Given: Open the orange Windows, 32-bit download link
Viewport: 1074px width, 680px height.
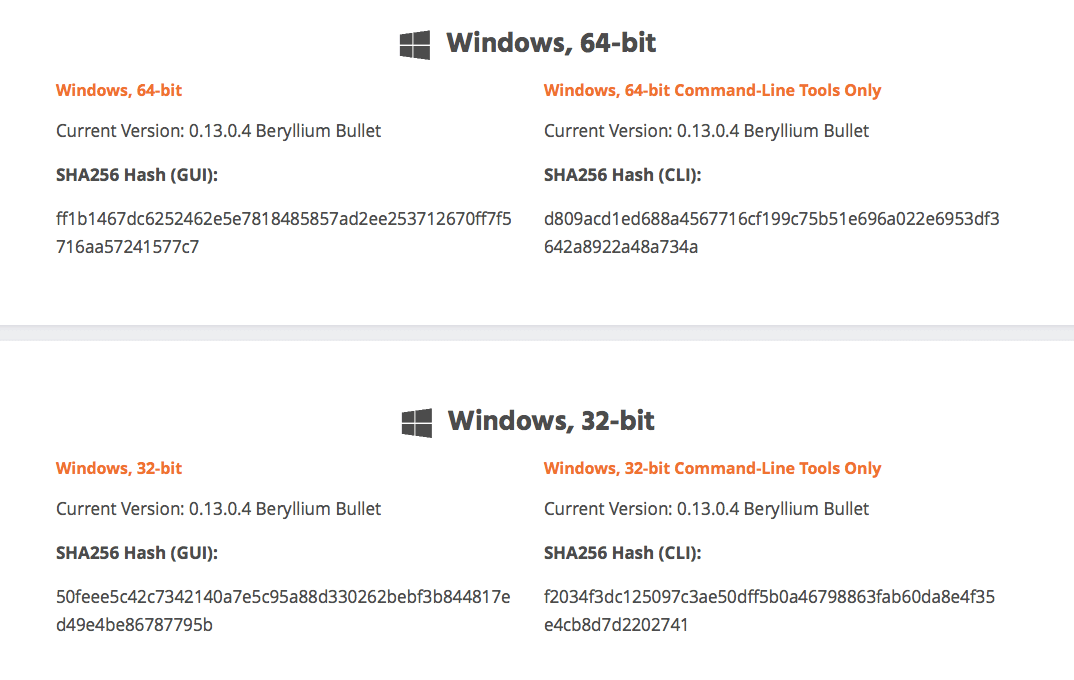Looking at the screenshot, I should (119, 468).
